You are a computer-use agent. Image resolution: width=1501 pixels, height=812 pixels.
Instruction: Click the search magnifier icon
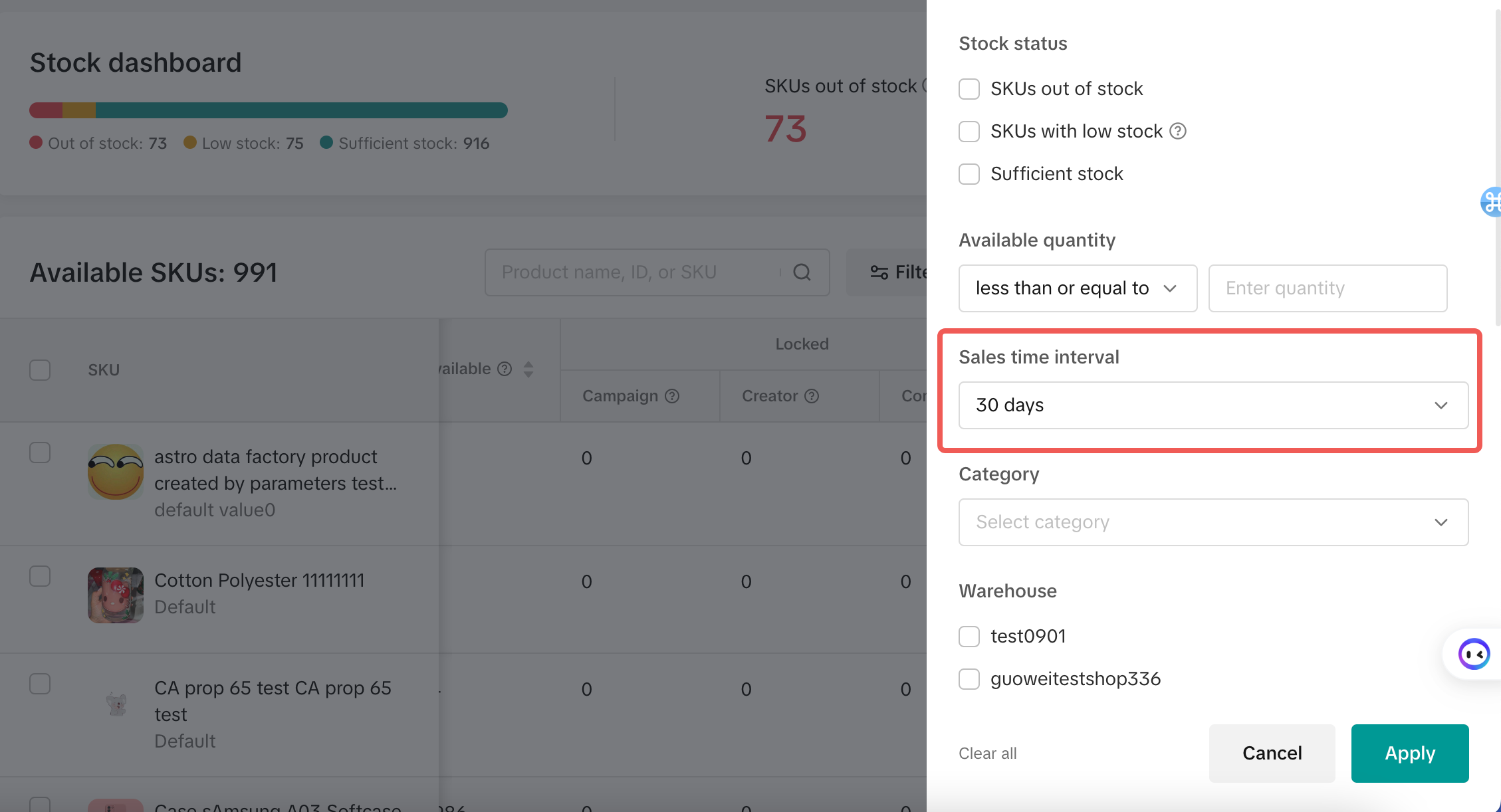tap(802, 272)
